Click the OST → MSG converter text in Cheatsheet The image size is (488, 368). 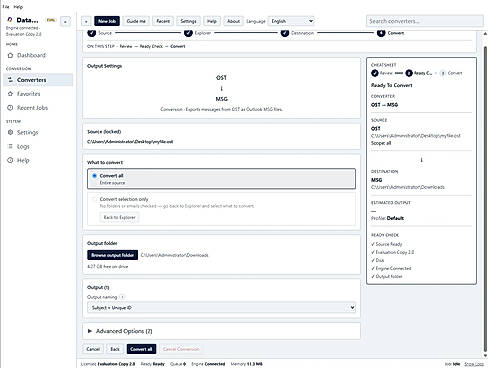384,105
